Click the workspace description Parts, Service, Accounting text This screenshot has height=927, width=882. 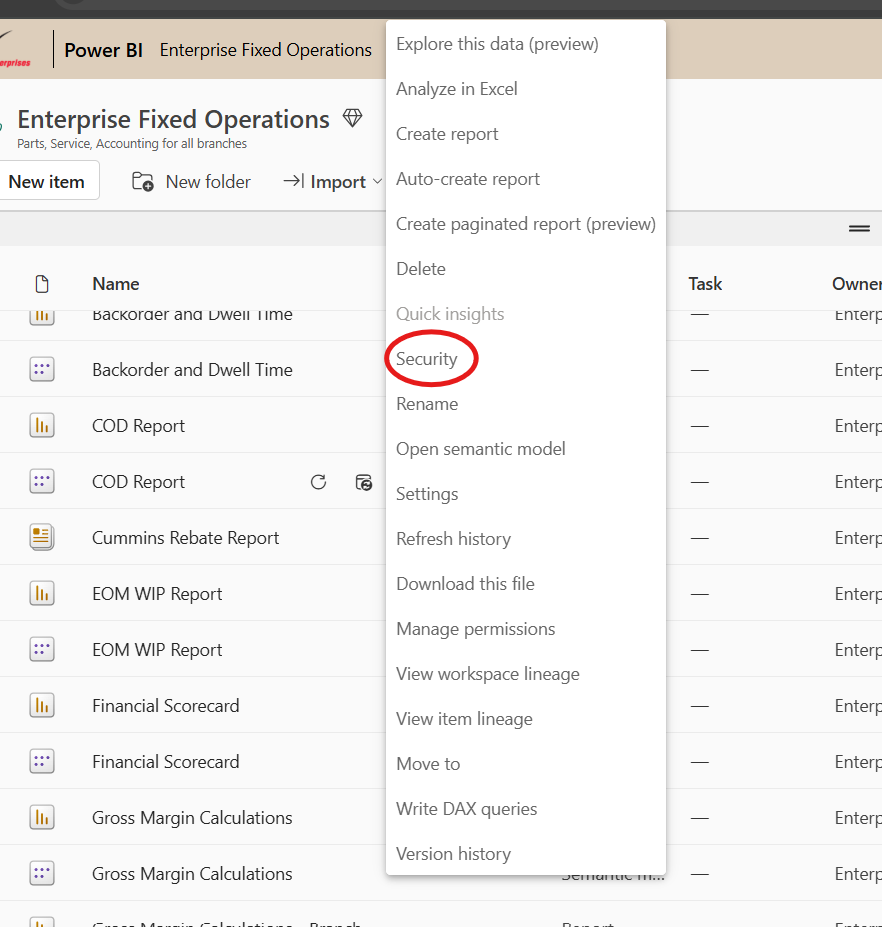point(132,144)
